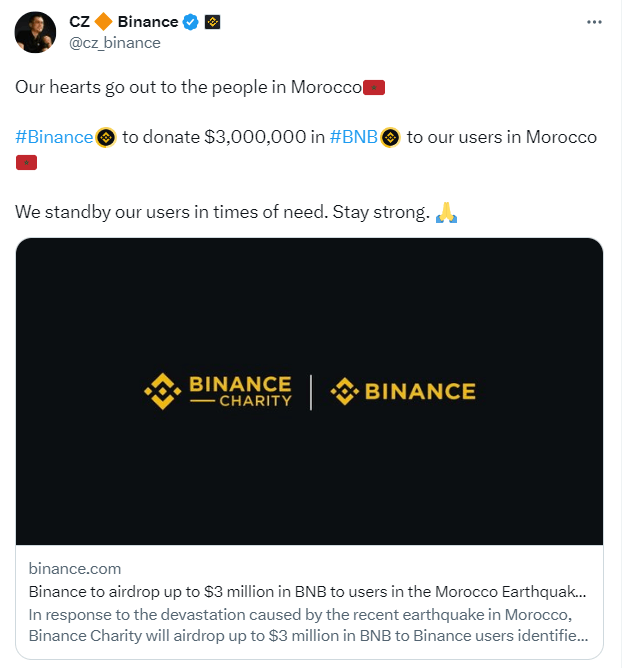Open the @cz_binance handle

115,43
